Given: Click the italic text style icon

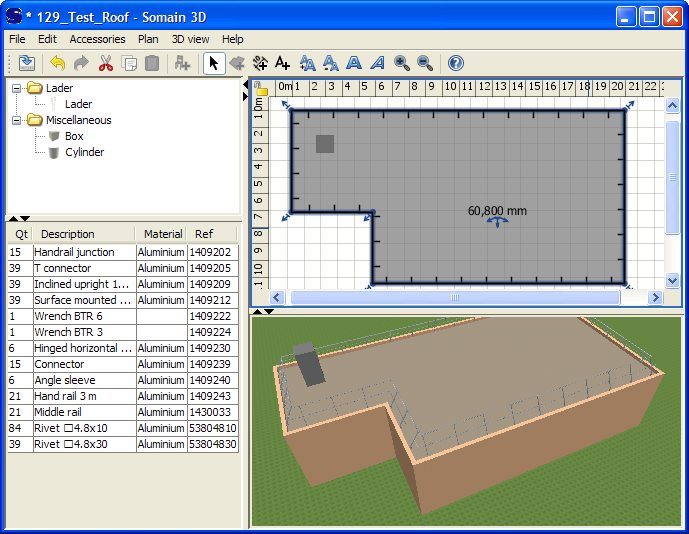Looking at the screenshot, I should pos(378,63).
